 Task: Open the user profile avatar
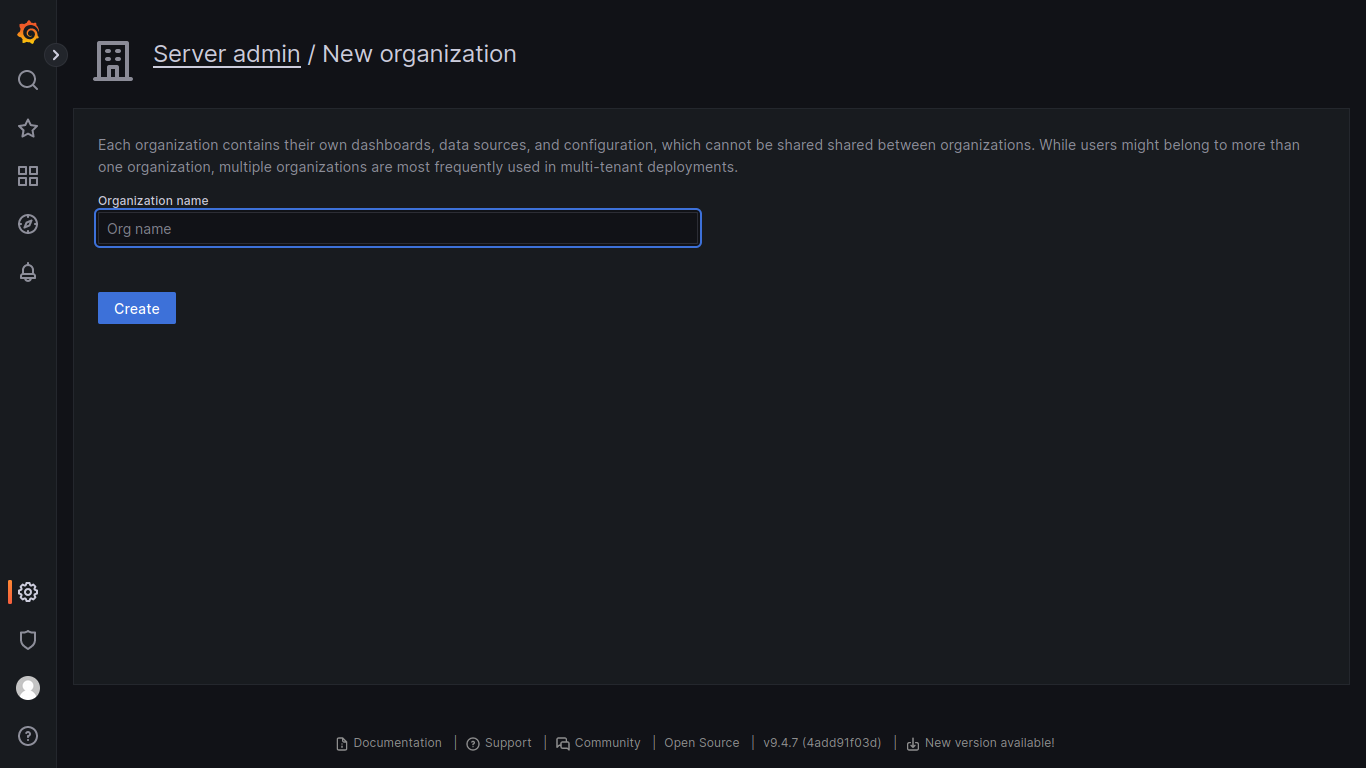coord(28,688)
